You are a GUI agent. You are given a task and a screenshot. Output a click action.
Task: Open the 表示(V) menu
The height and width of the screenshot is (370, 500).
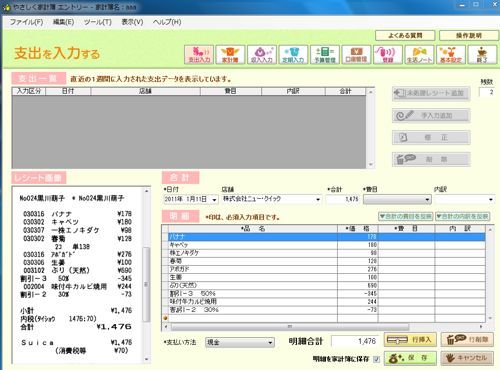pyautogui.click(x=132, y=22)
